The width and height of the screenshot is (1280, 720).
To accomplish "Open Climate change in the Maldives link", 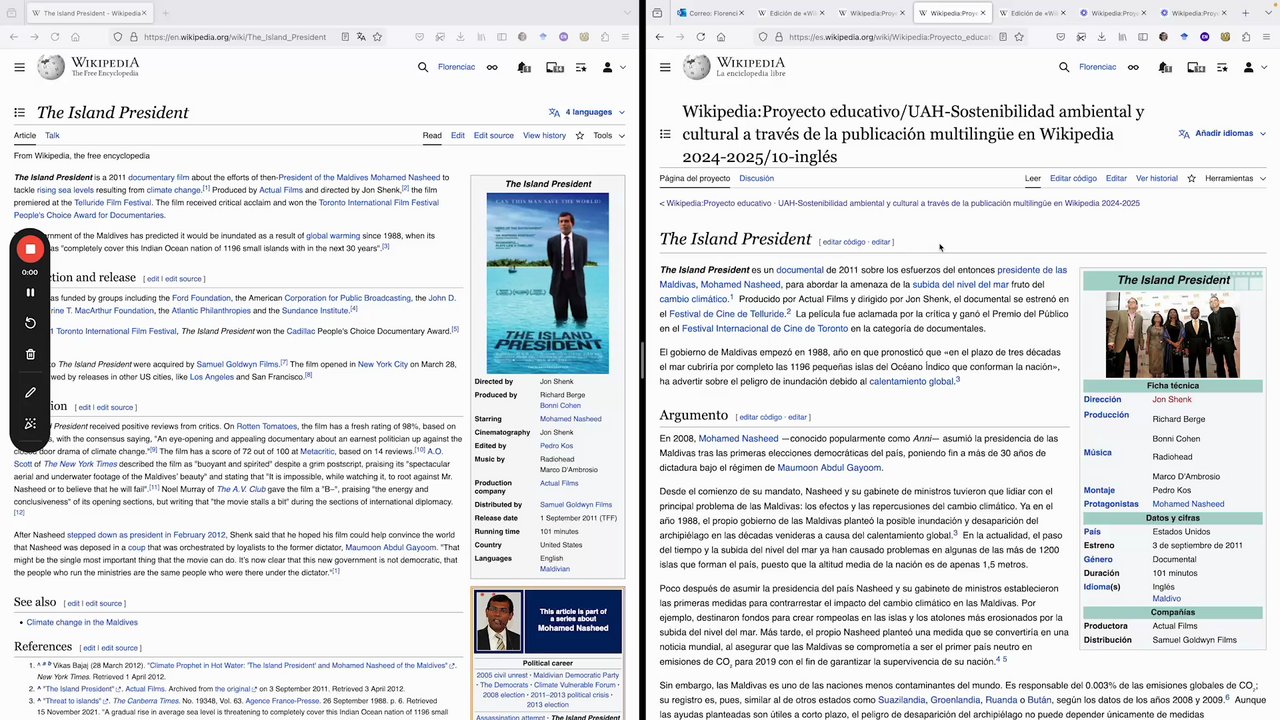I will coord(82,622).
